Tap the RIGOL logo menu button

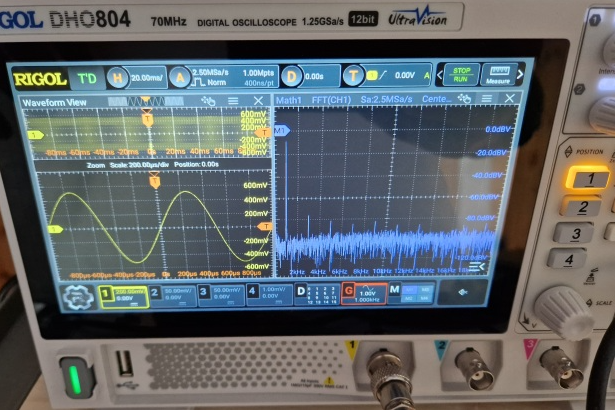pyautogui.click(x=40, y=79)
